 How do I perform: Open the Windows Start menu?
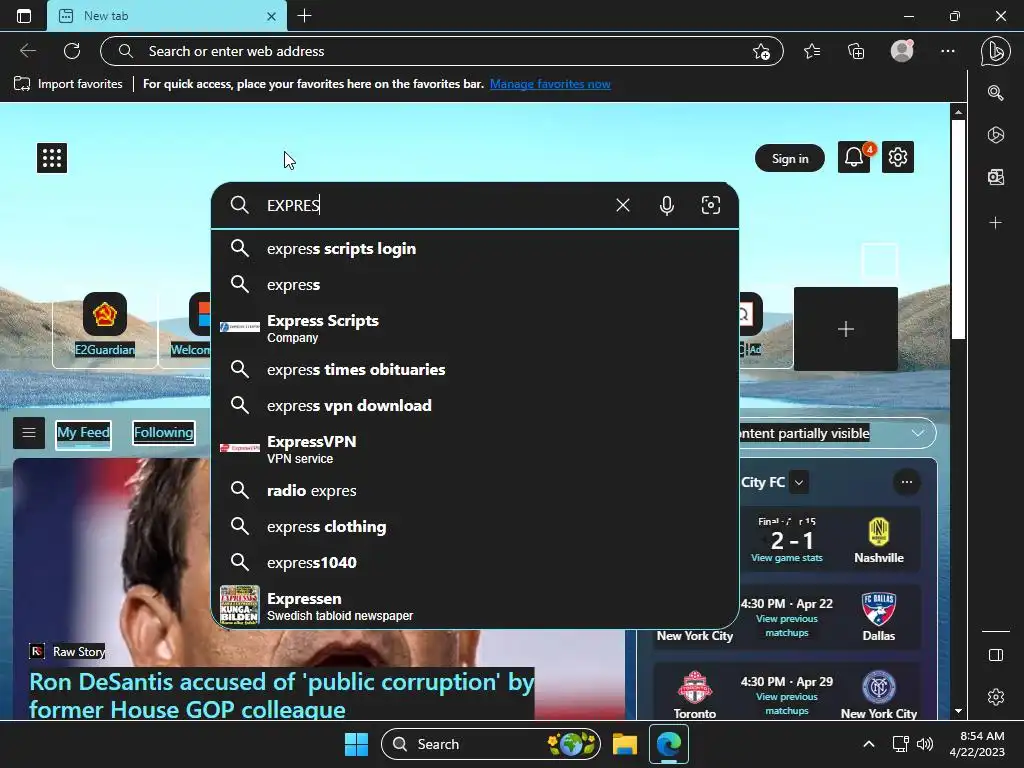point(357,744)
